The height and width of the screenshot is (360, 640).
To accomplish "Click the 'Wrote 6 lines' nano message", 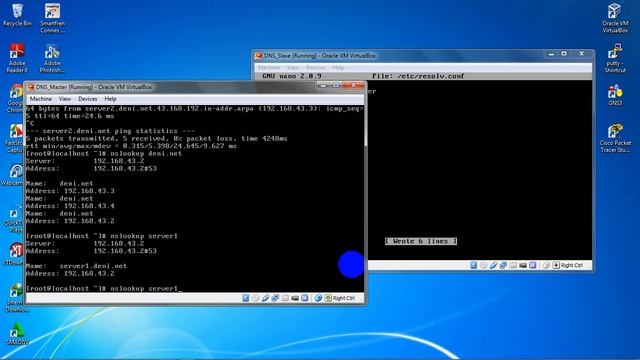I will (421, 241).
